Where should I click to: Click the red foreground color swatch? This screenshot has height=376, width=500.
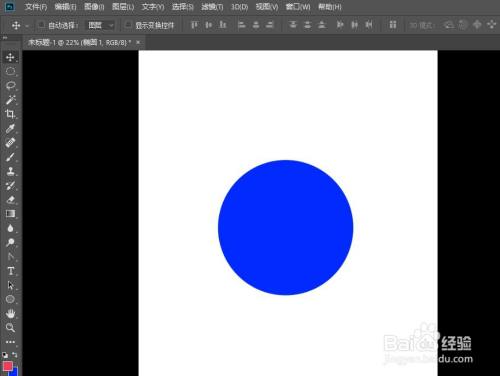tap(7, 366)
